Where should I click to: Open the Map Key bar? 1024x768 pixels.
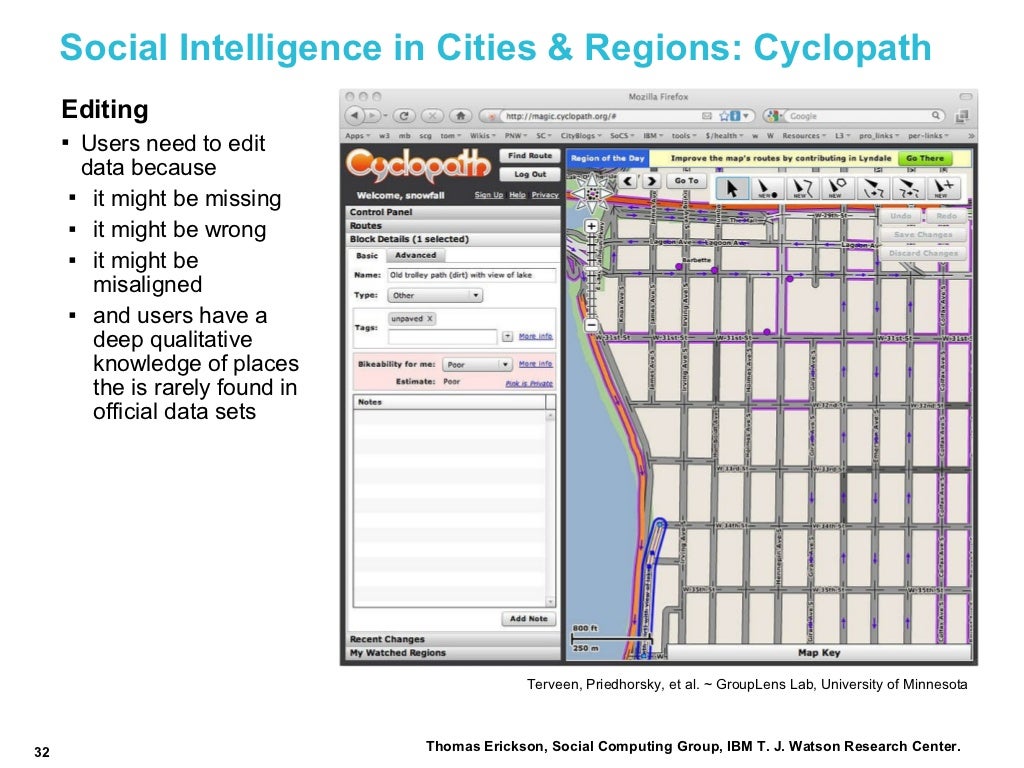click(x=818, y=652)
